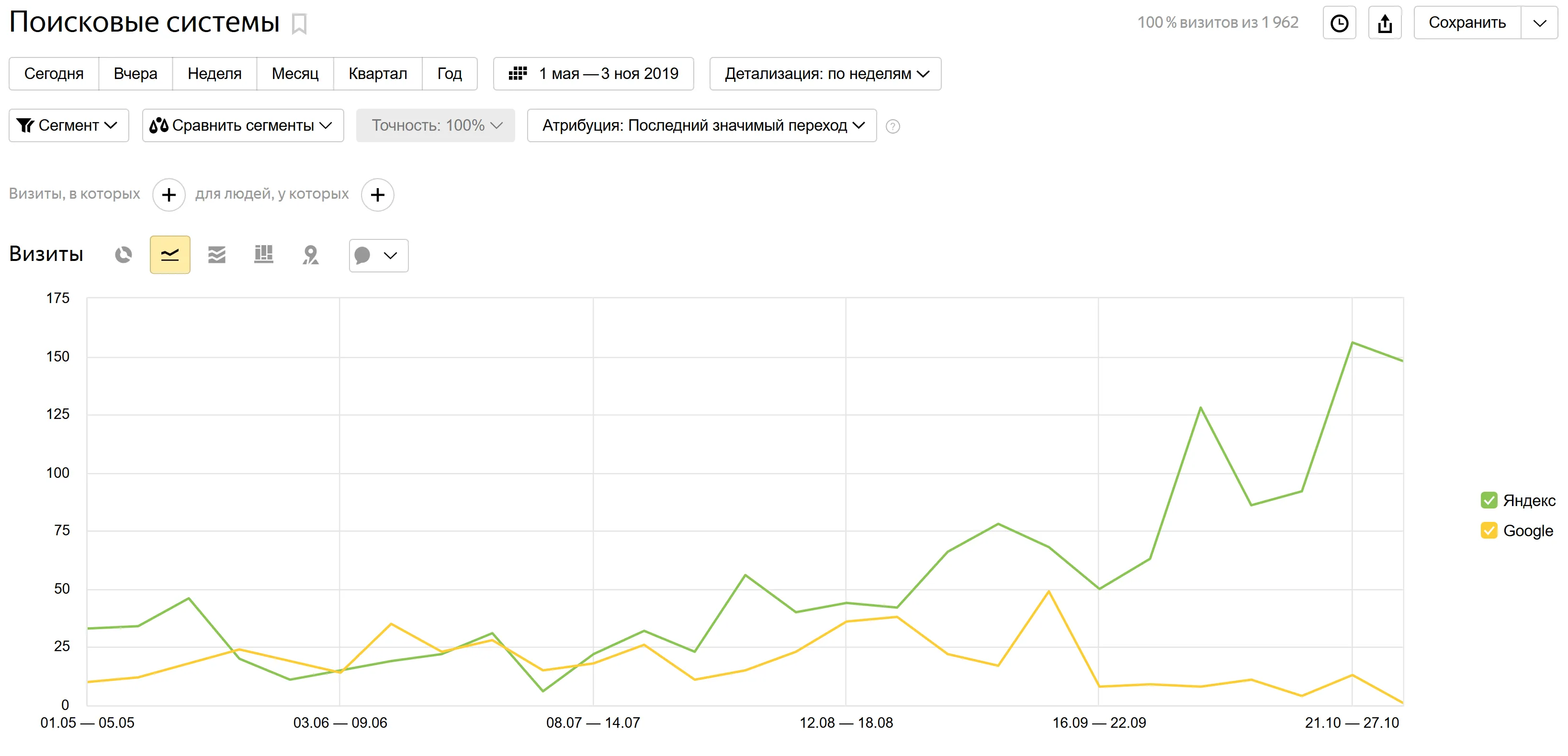Switch to the pie chart view
Viewport: 1568px width, 756px height.
[124, 255]
